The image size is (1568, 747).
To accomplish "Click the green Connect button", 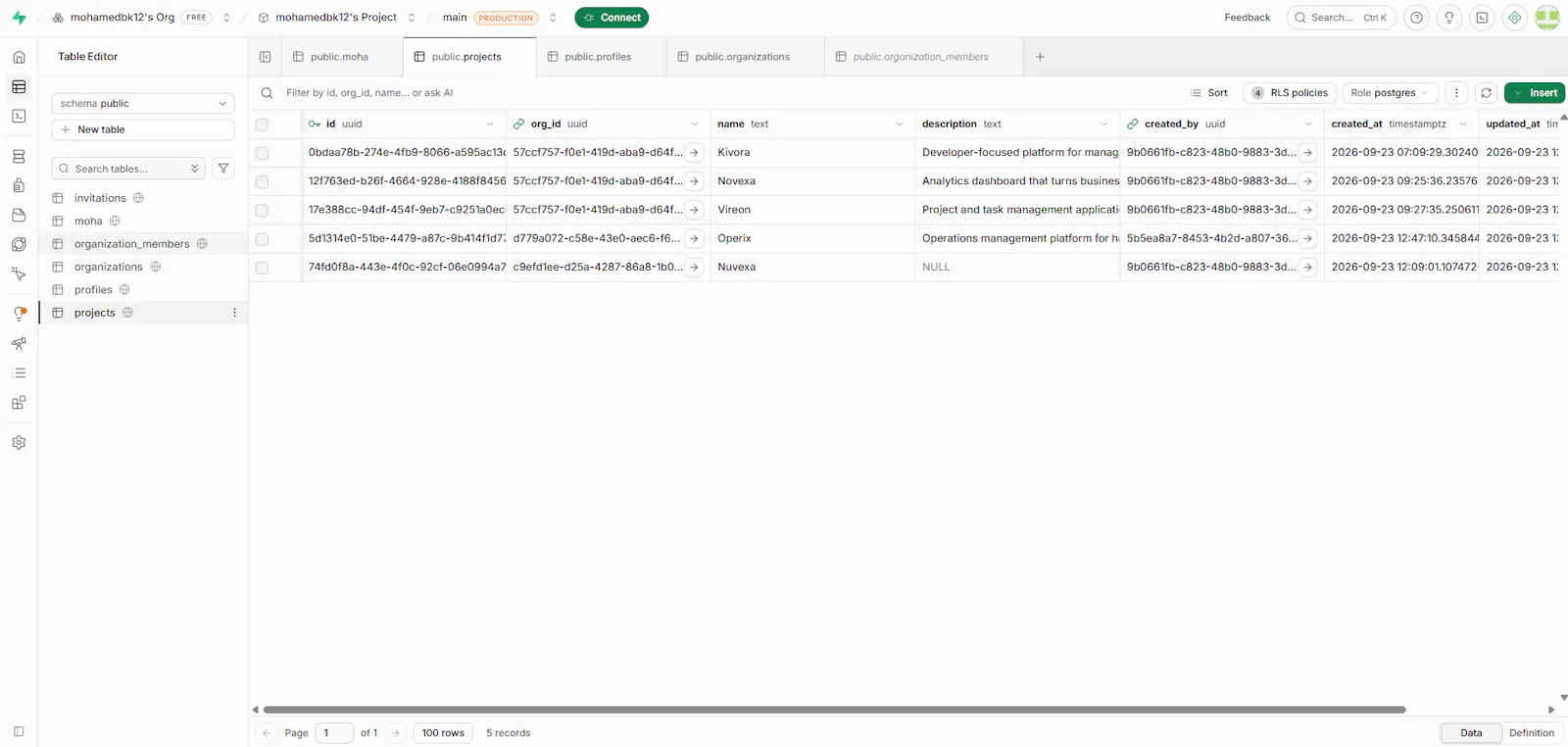I will (x=612, y=18).
